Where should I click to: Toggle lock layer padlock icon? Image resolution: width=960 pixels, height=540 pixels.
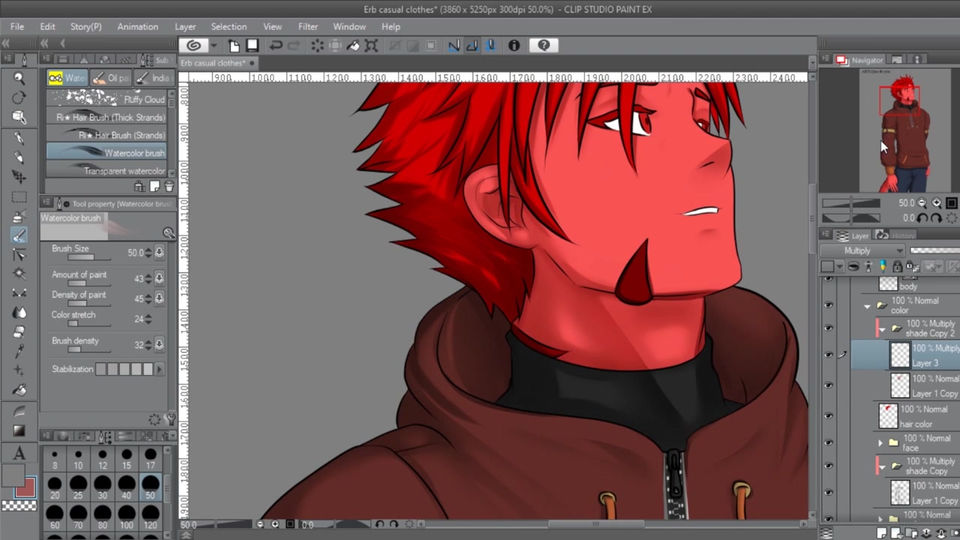coord(897,266)
